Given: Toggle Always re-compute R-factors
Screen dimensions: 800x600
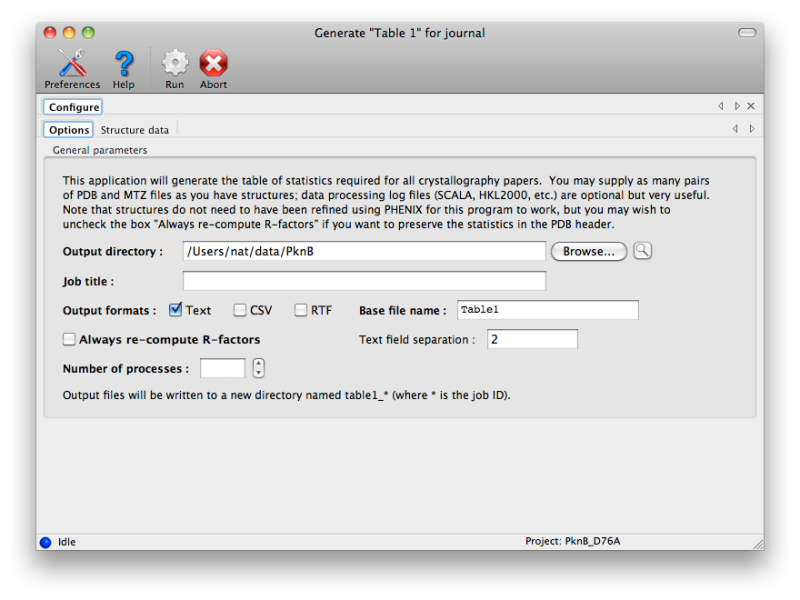Looking at the screenshot, I should (x=69, y=339).
